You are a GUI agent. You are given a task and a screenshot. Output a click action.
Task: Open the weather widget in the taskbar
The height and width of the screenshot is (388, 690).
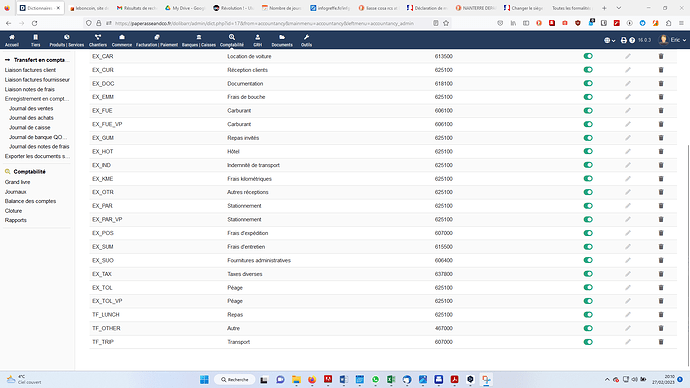24,379
